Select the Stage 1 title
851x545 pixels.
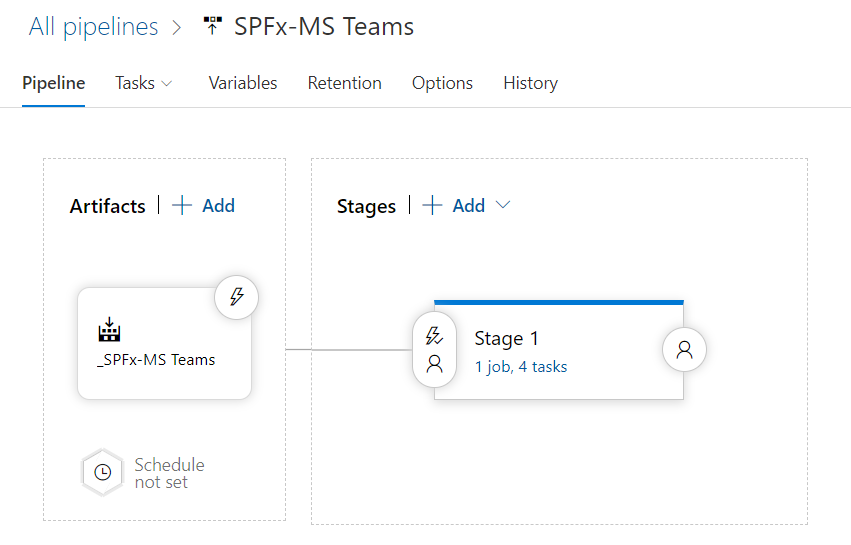click(x=506, y=338)
